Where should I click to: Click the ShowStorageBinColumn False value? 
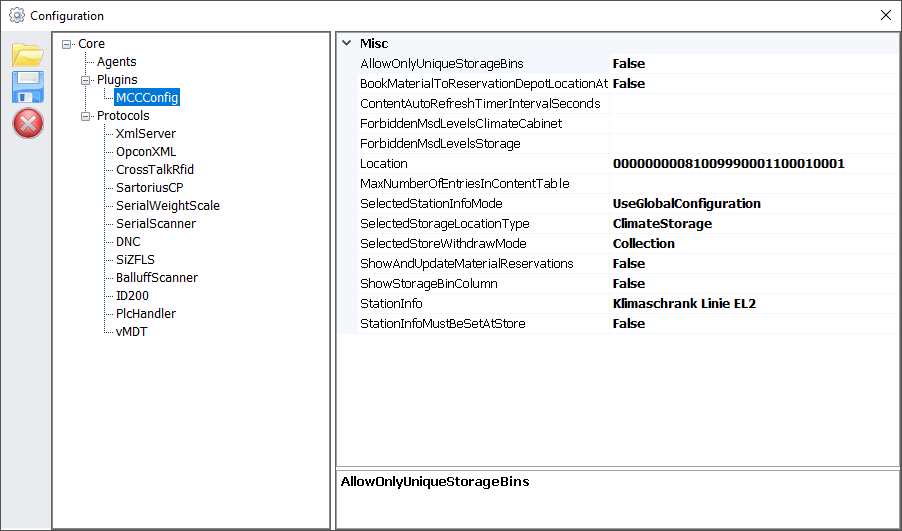[629, 284]
